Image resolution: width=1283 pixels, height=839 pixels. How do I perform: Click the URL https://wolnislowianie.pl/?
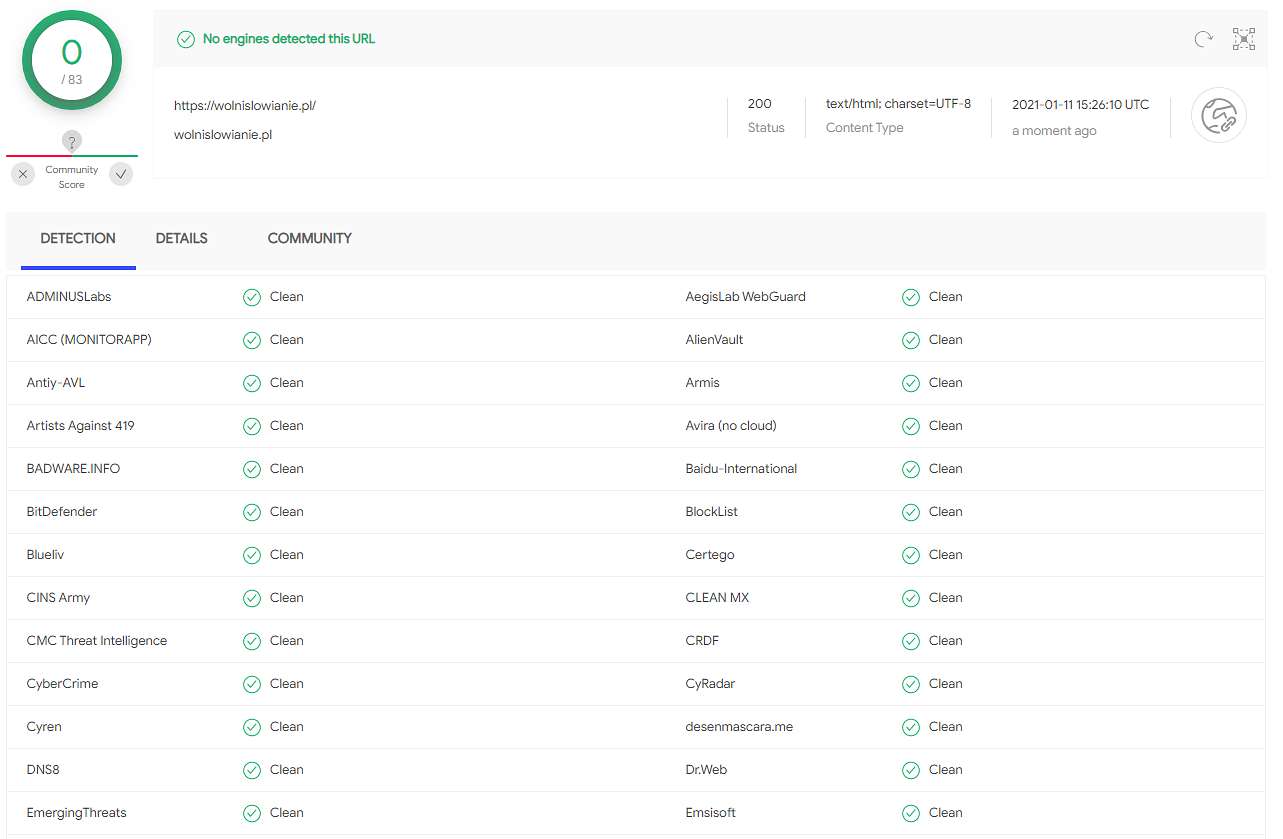click(245, 105)
